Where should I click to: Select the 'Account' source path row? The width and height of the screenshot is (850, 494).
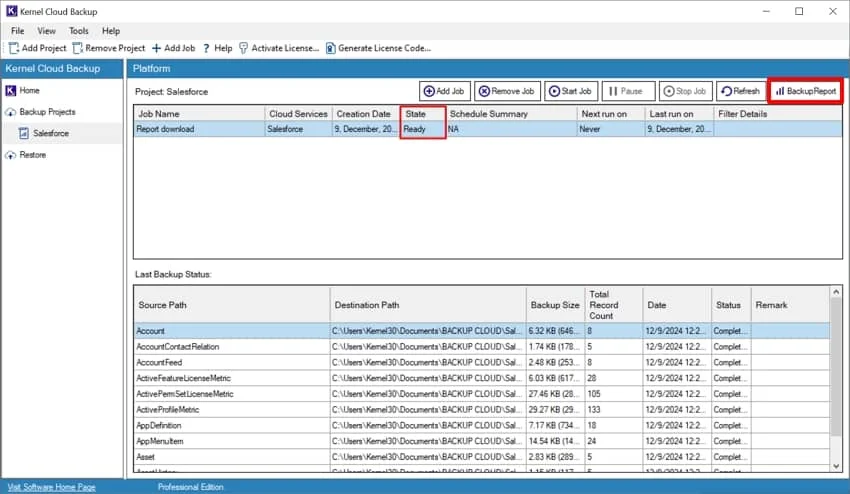click(482, 331)
